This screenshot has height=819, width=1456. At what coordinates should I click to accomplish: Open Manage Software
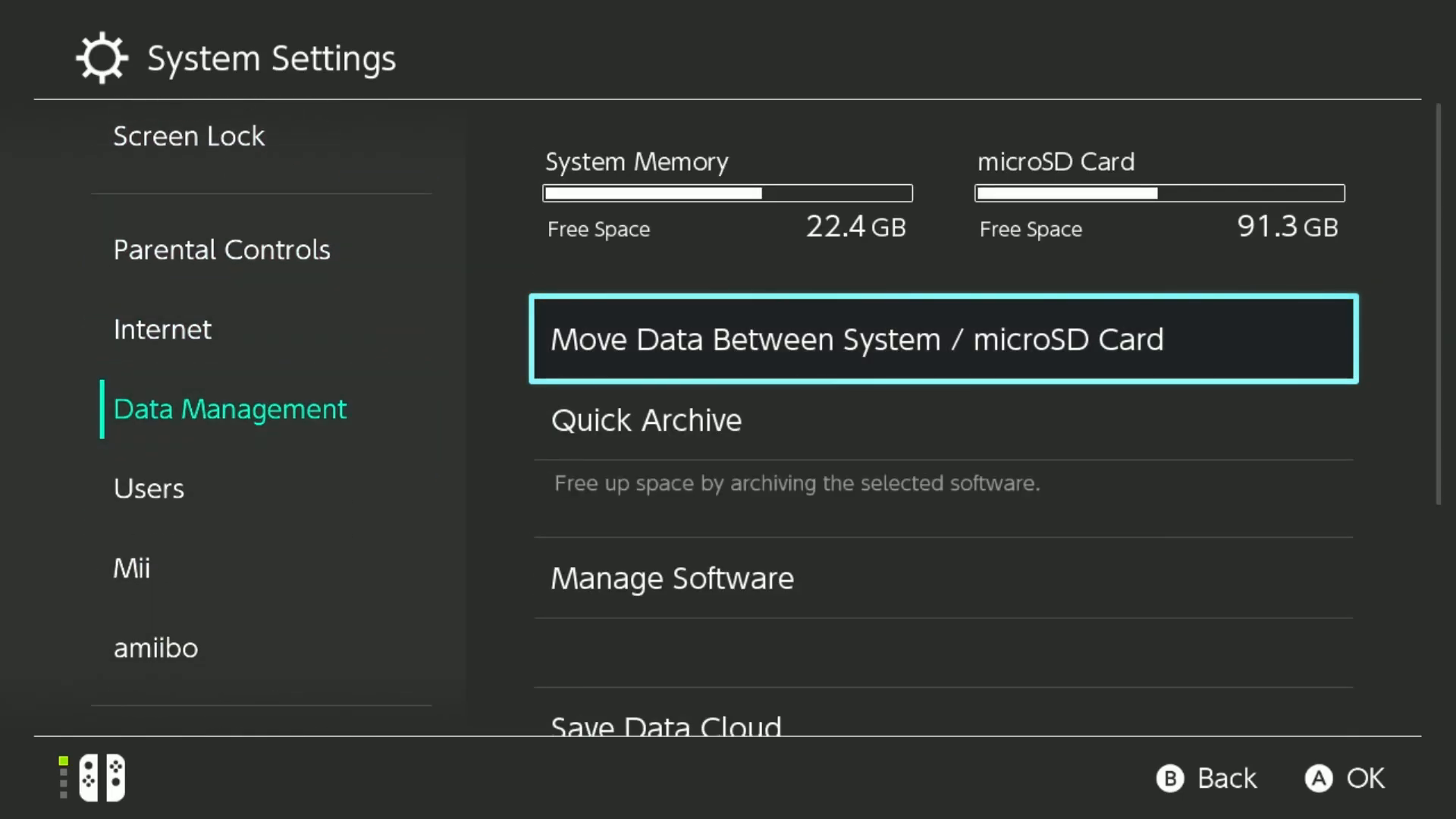(943, 578)
